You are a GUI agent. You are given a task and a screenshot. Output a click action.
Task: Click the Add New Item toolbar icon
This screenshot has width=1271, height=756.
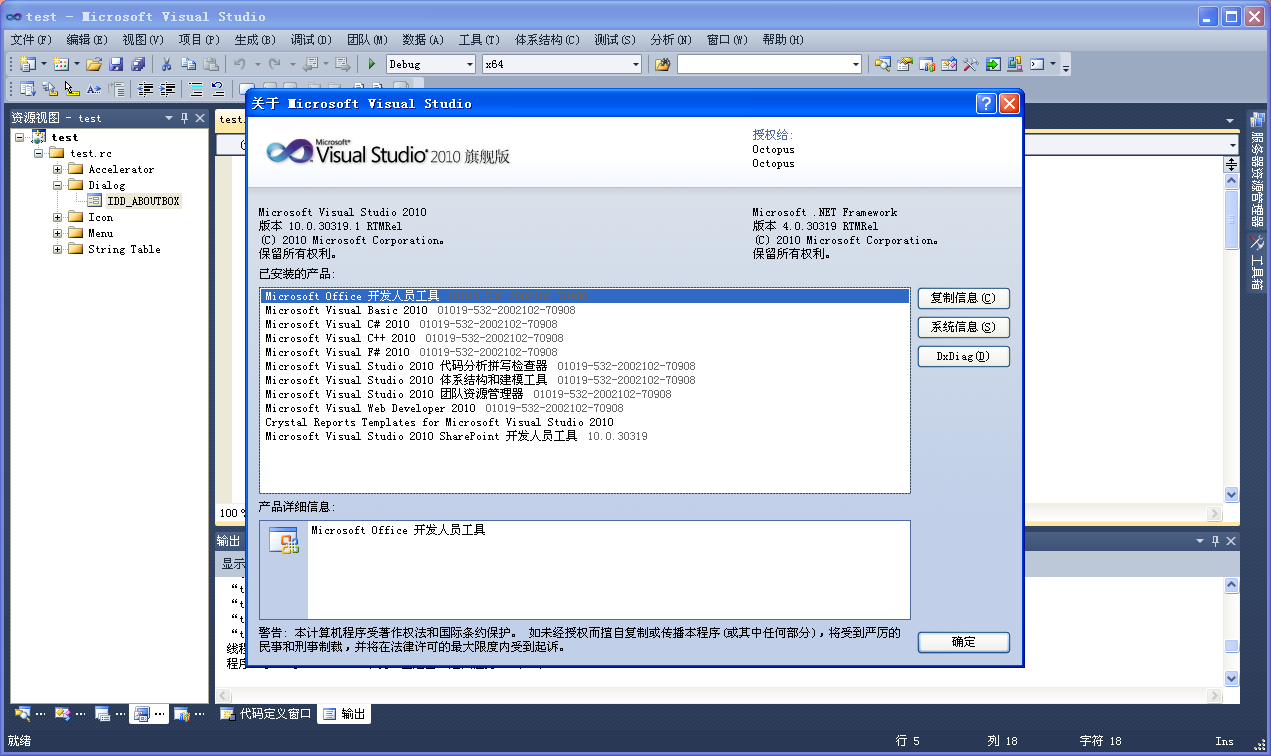tap(61, 64)
